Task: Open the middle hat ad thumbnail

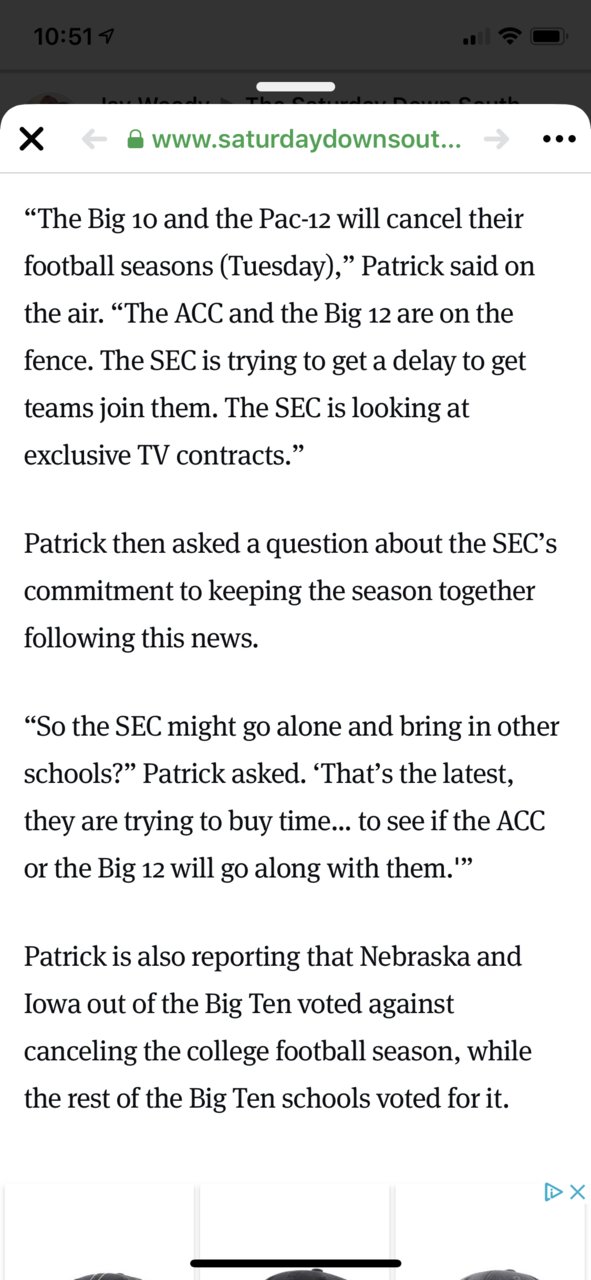Action: click(x=295, y=1232)
